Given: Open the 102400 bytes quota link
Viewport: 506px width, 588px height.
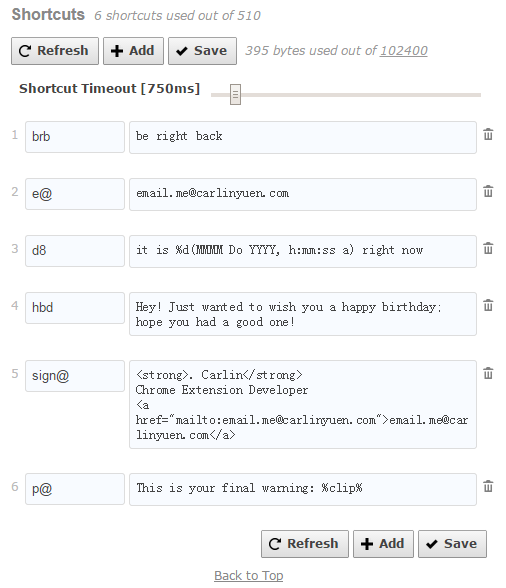Looking at the screenshot, I should tap(404, 51).
